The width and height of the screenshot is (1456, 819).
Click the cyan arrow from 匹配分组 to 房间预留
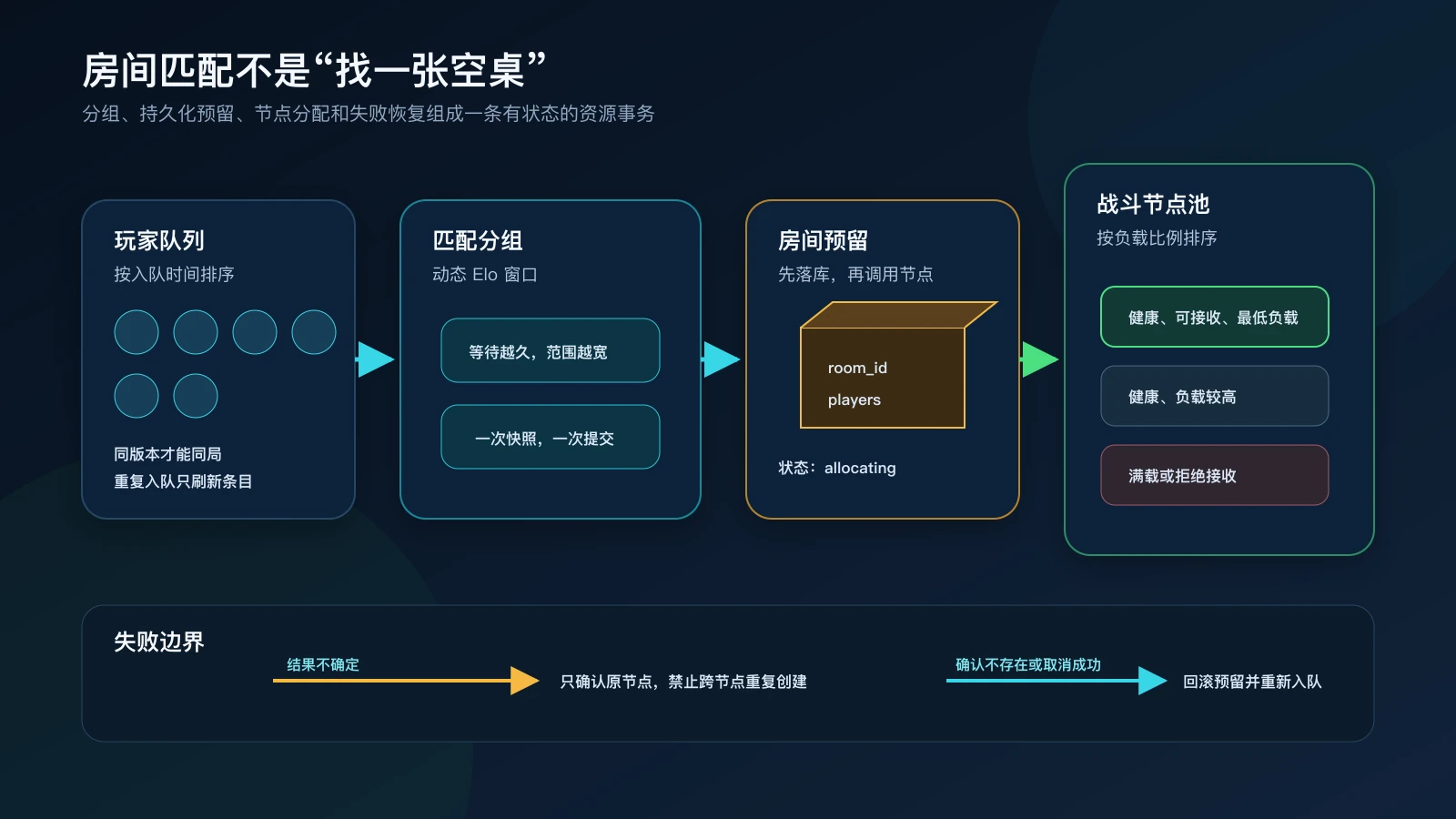pyautogui.click(x=721, y=359)
